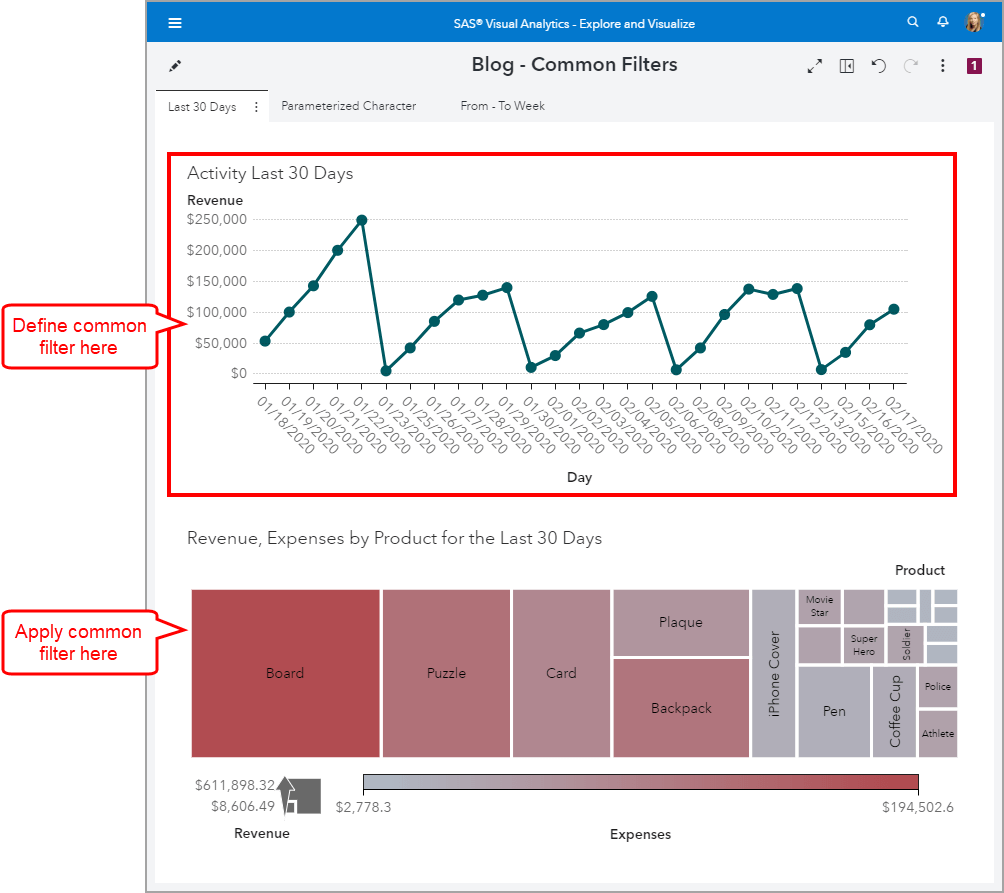This screenshot has width=1004, height=893.
Task: Select the Board tile in the treemap
Action: (285, 672)
